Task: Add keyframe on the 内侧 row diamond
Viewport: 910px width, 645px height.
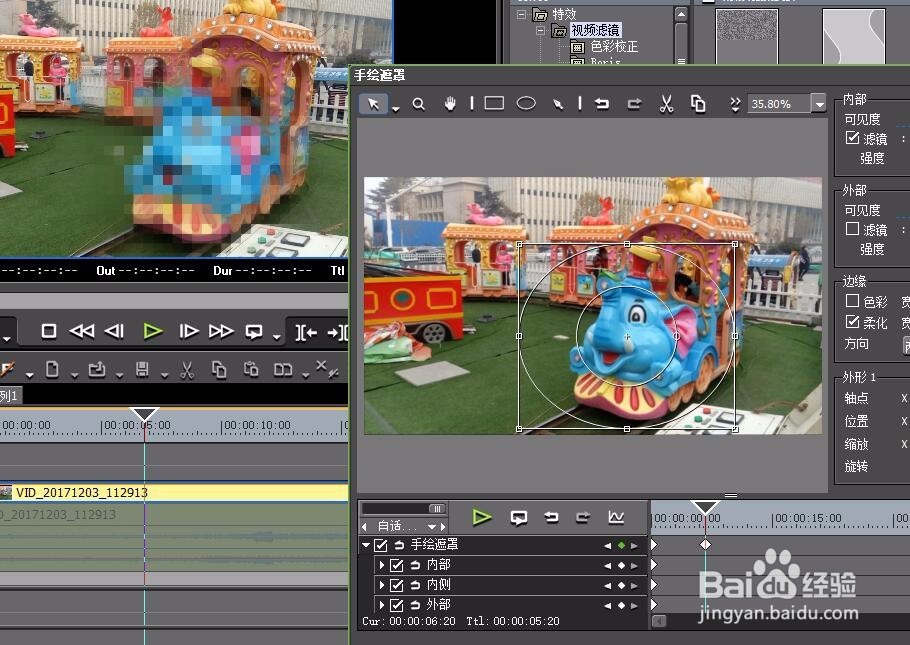Action: click(621, 586)
